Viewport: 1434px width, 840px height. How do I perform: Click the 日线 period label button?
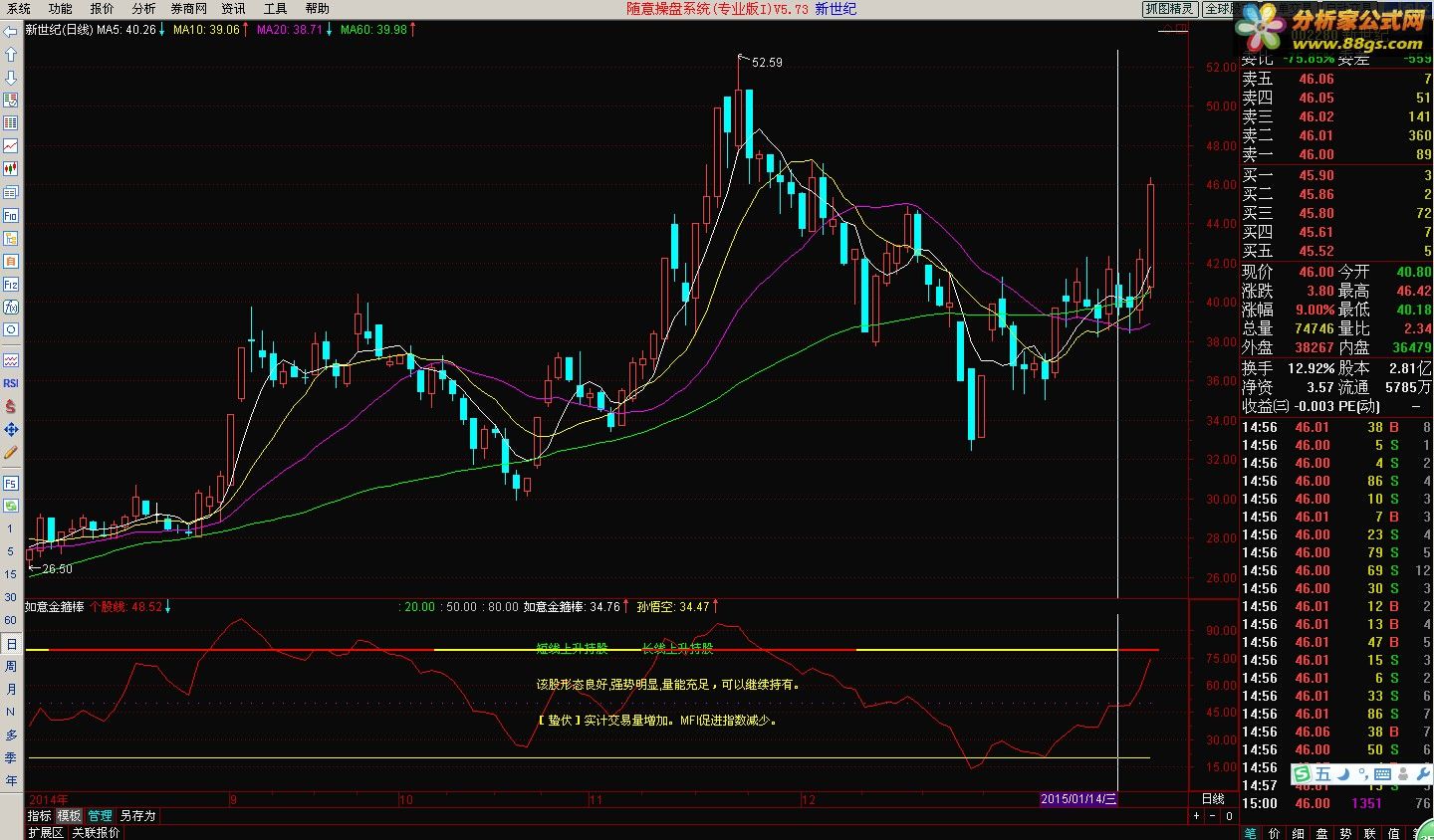(x=1213, y=799)
